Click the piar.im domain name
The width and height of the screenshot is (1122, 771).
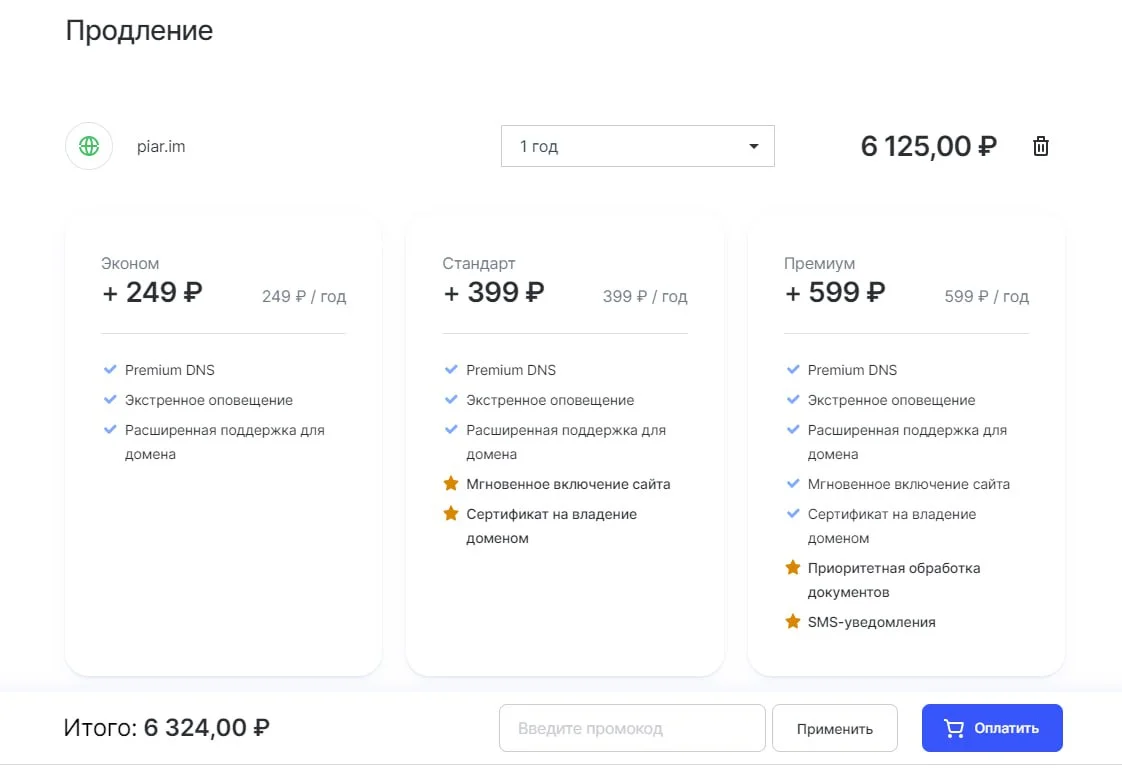pyautogui.click(x=161, y=146)
